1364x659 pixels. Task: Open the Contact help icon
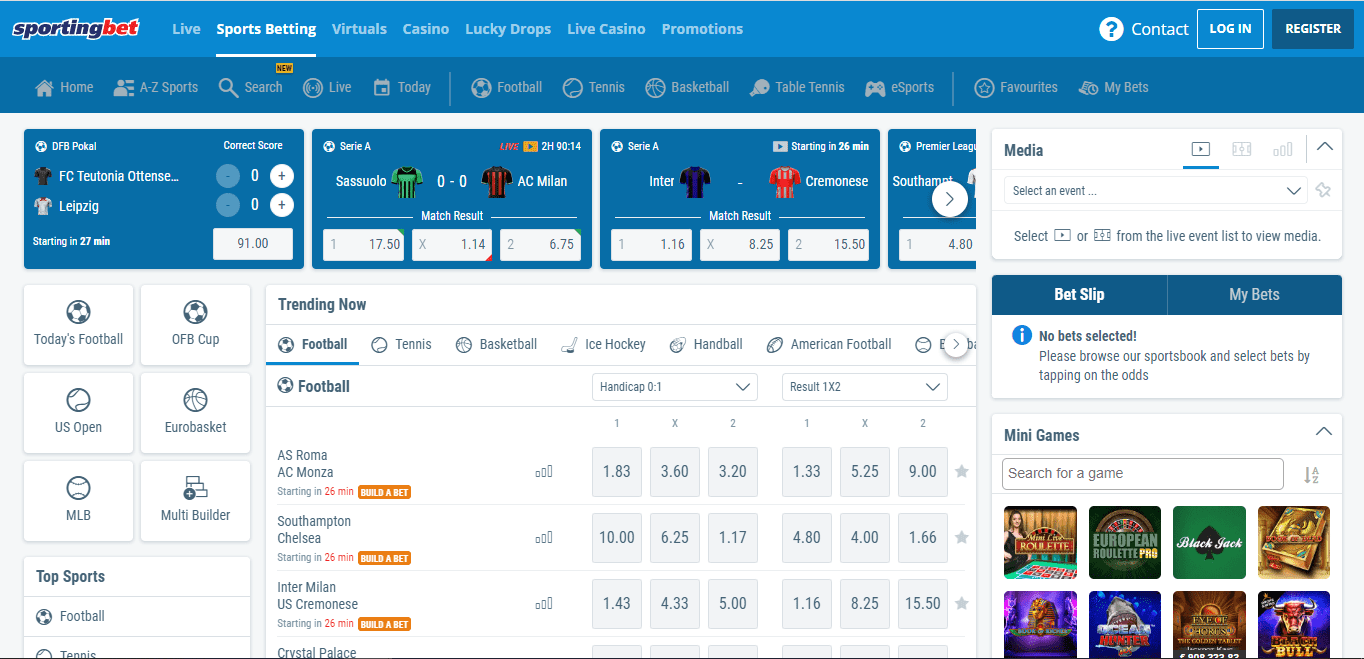coord(1110,29)
